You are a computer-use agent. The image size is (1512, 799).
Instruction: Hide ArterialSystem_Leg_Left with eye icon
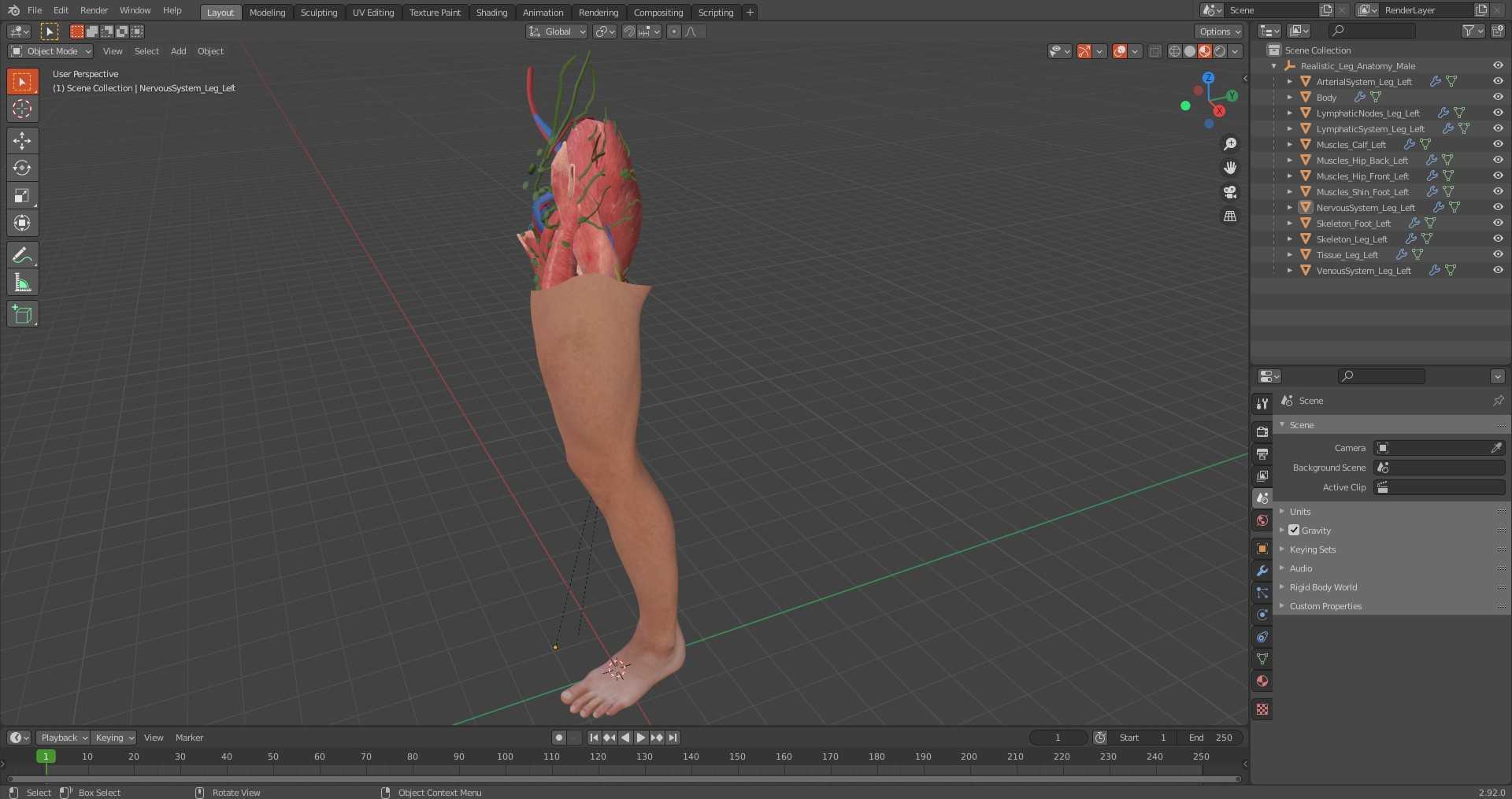(x=1498, y=81)
